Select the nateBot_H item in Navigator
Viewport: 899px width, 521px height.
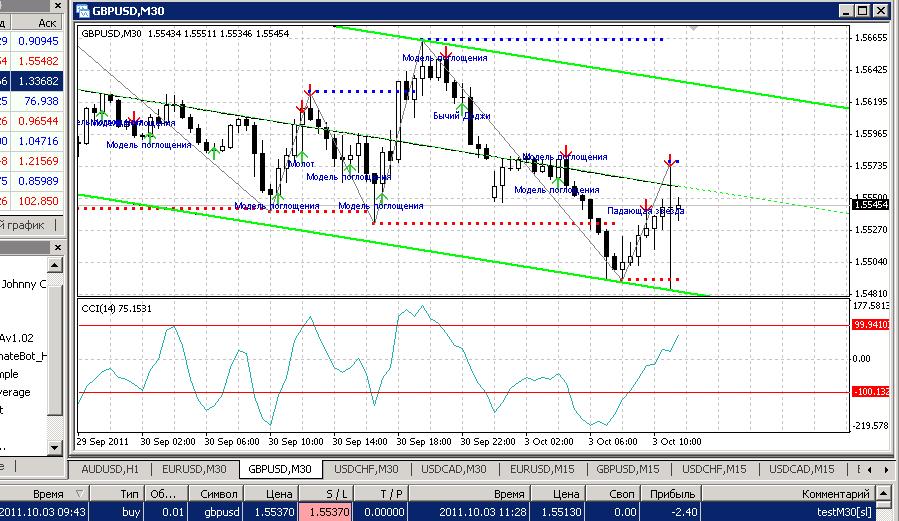[x=24, y=356]
